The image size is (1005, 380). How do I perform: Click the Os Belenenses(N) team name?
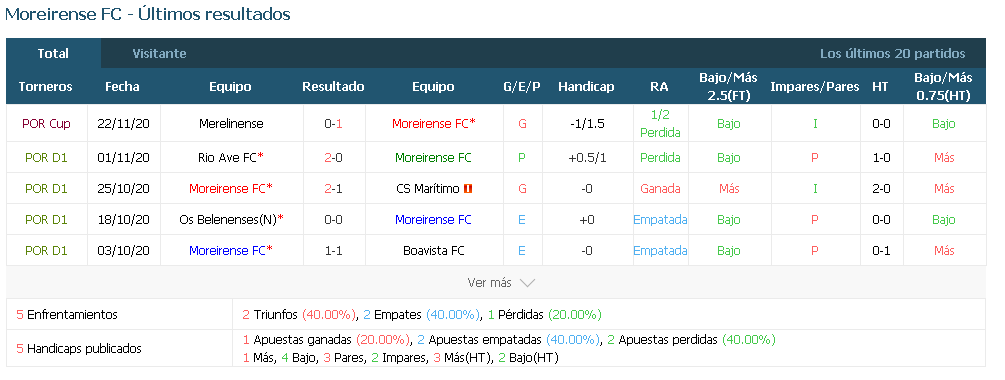(228, 220)
